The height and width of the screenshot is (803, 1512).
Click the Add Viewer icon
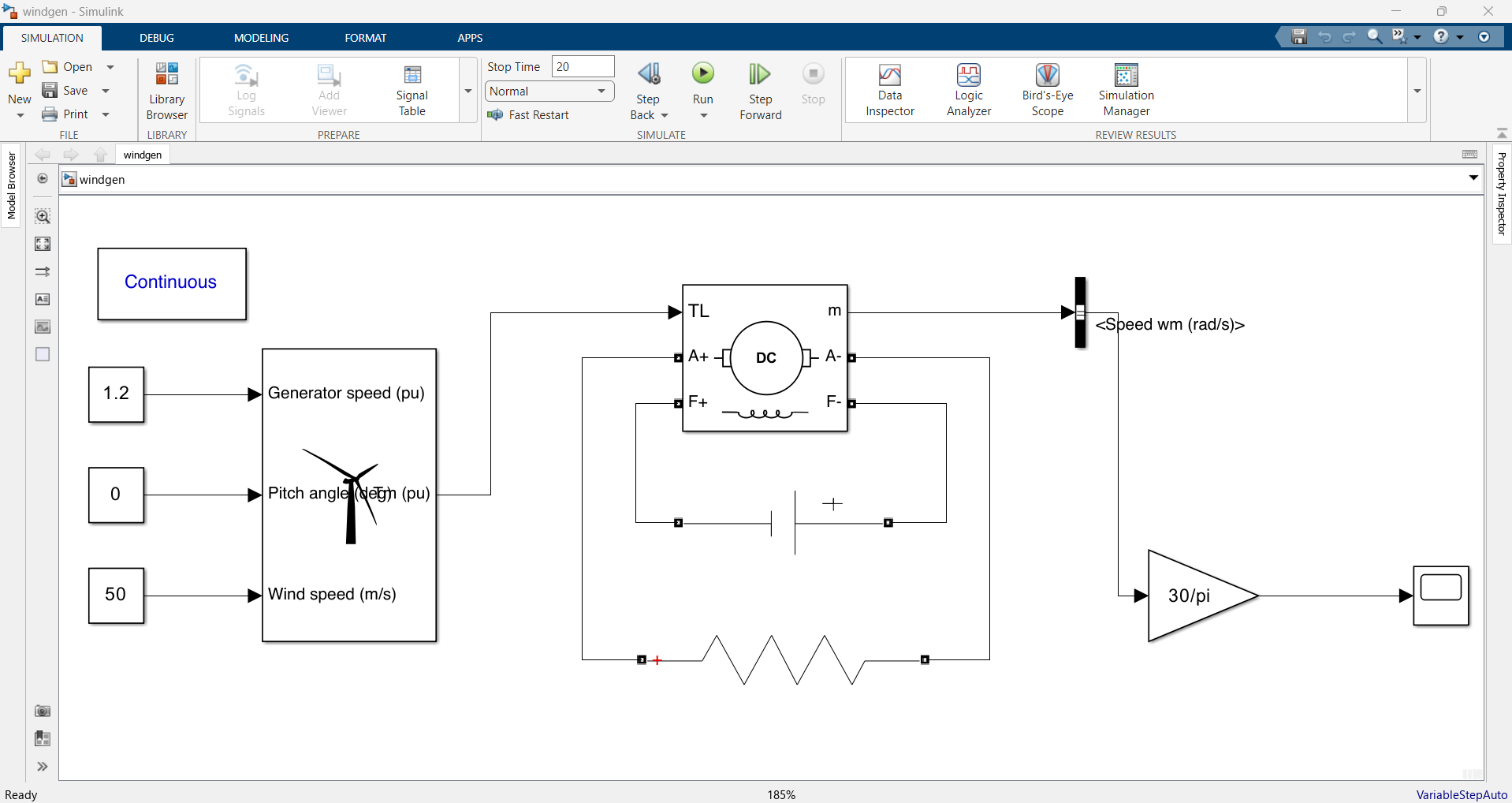(x=329, y=91)
